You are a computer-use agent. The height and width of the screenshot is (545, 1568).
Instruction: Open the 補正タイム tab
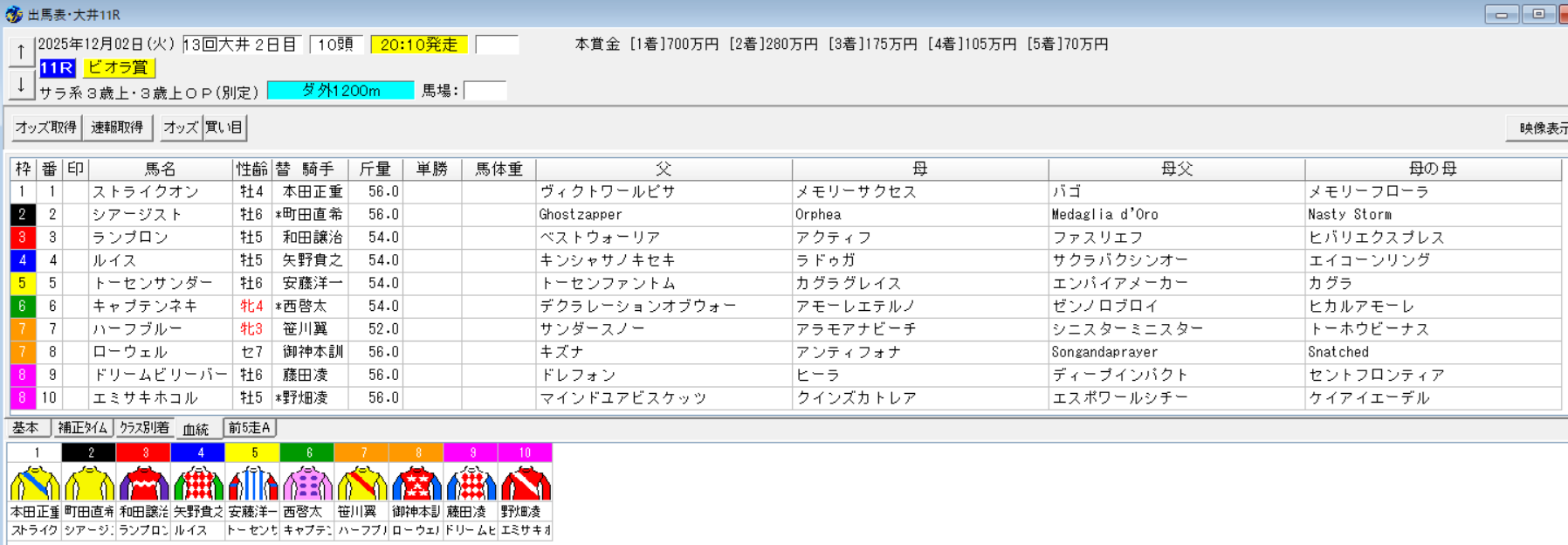tap(83, 428)
